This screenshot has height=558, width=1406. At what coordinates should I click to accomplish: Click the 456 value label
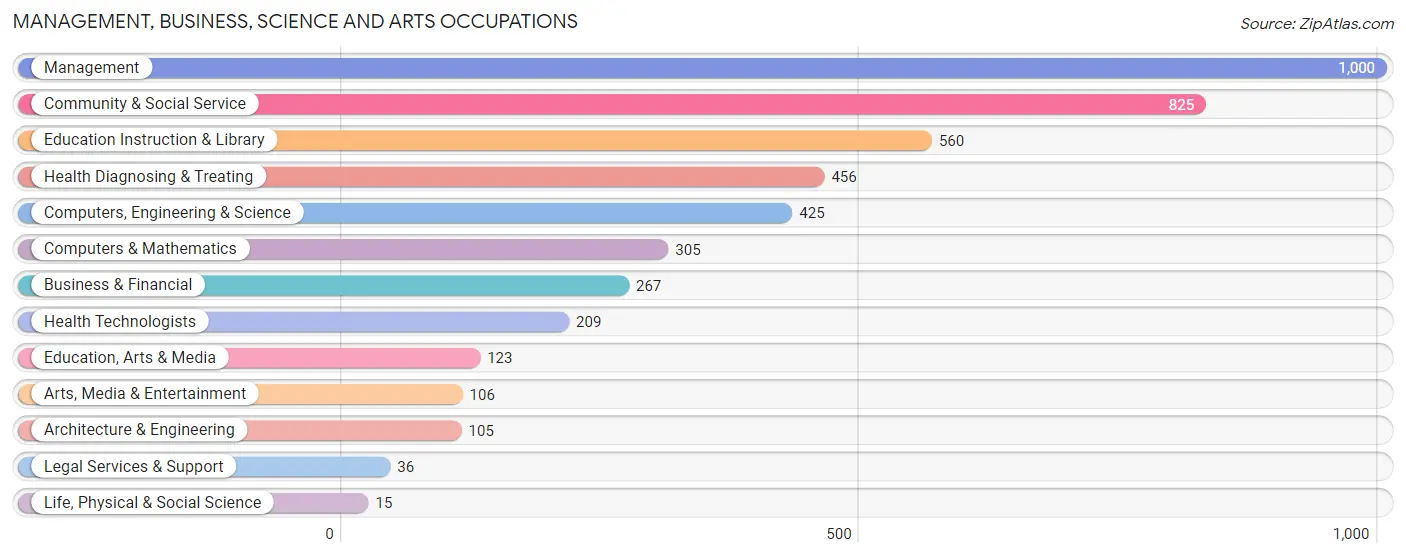pyautogui.click(x=844, y=177)
